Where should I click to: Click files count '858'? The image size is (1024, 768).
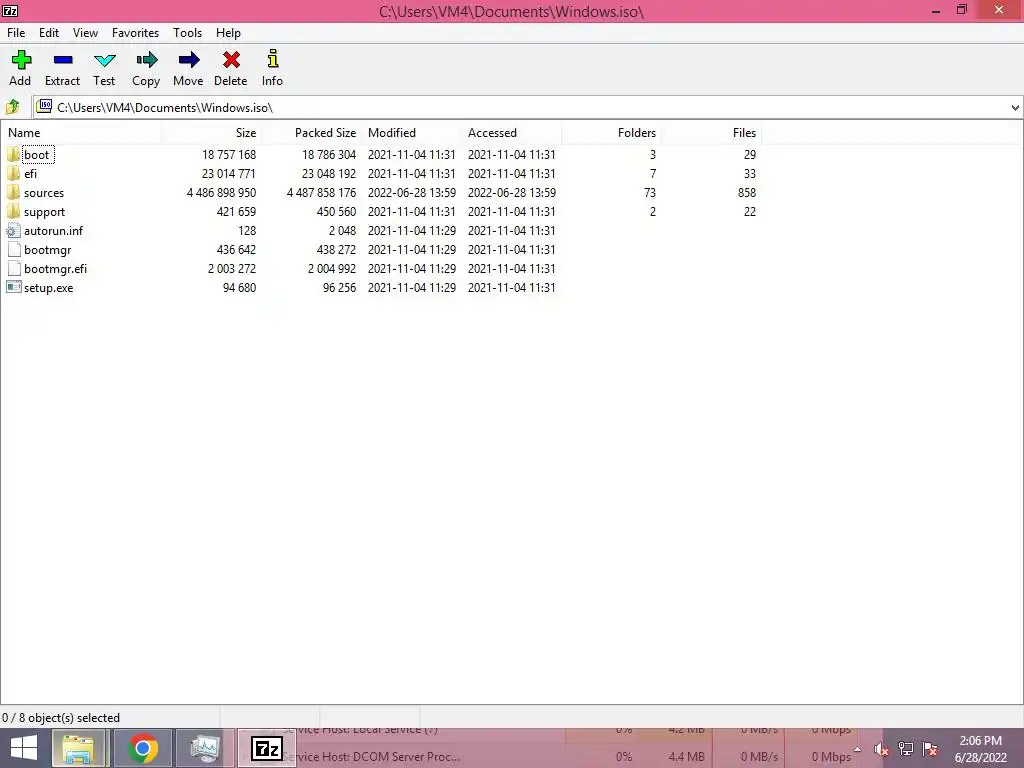[x=746, y=193]
